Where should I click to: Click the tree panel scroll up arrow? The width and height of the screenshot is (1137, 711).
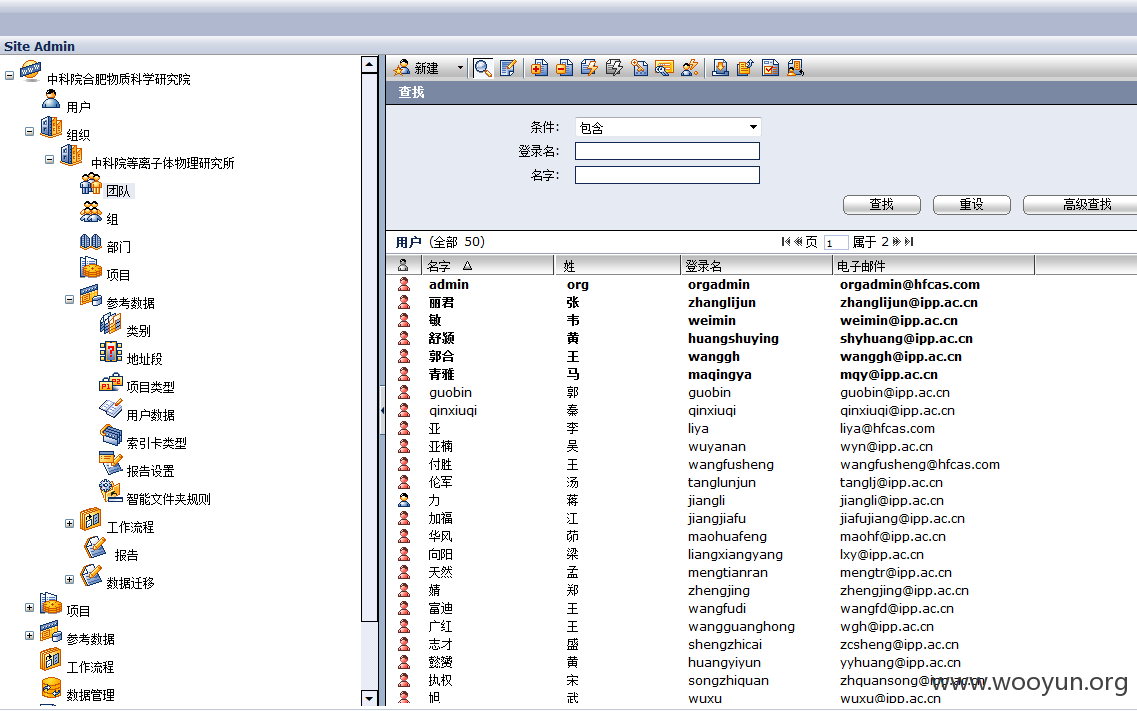[x=369, y=65]
